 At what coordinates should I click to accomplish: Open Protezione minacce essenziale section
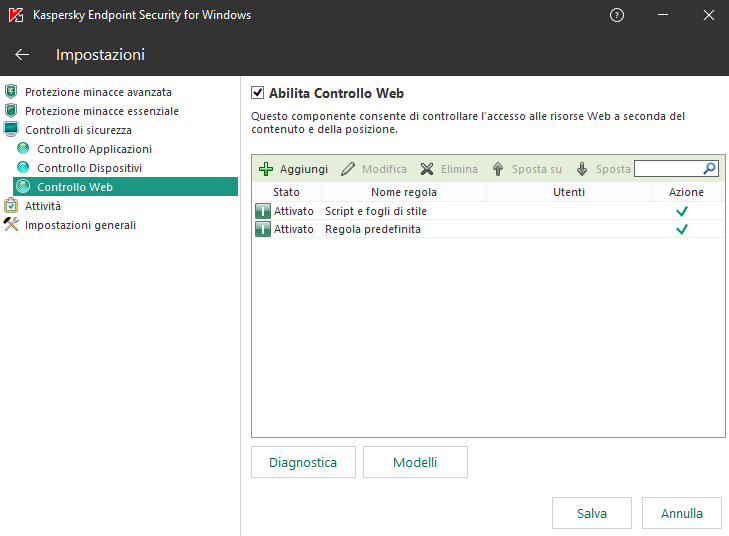(102, 111)
